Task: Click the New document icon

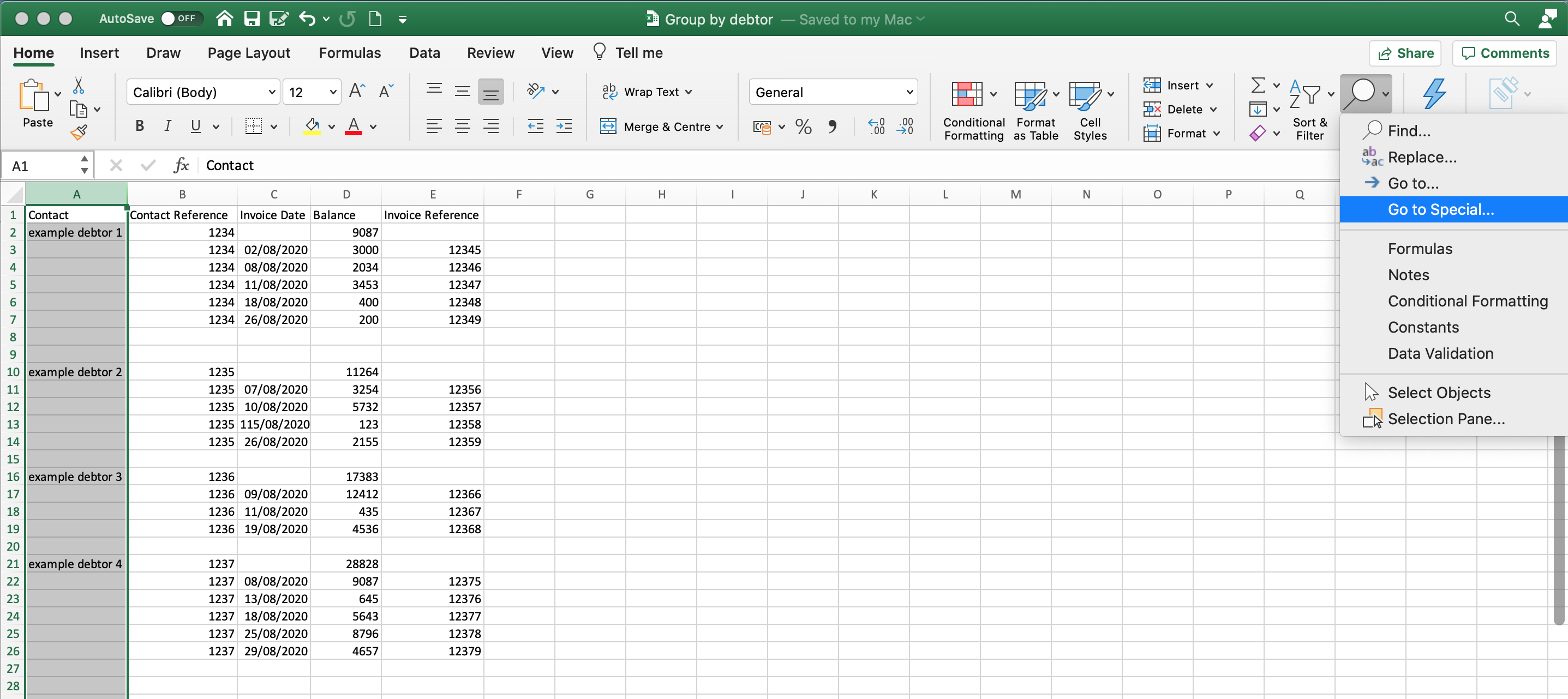Action: [375, 19]
